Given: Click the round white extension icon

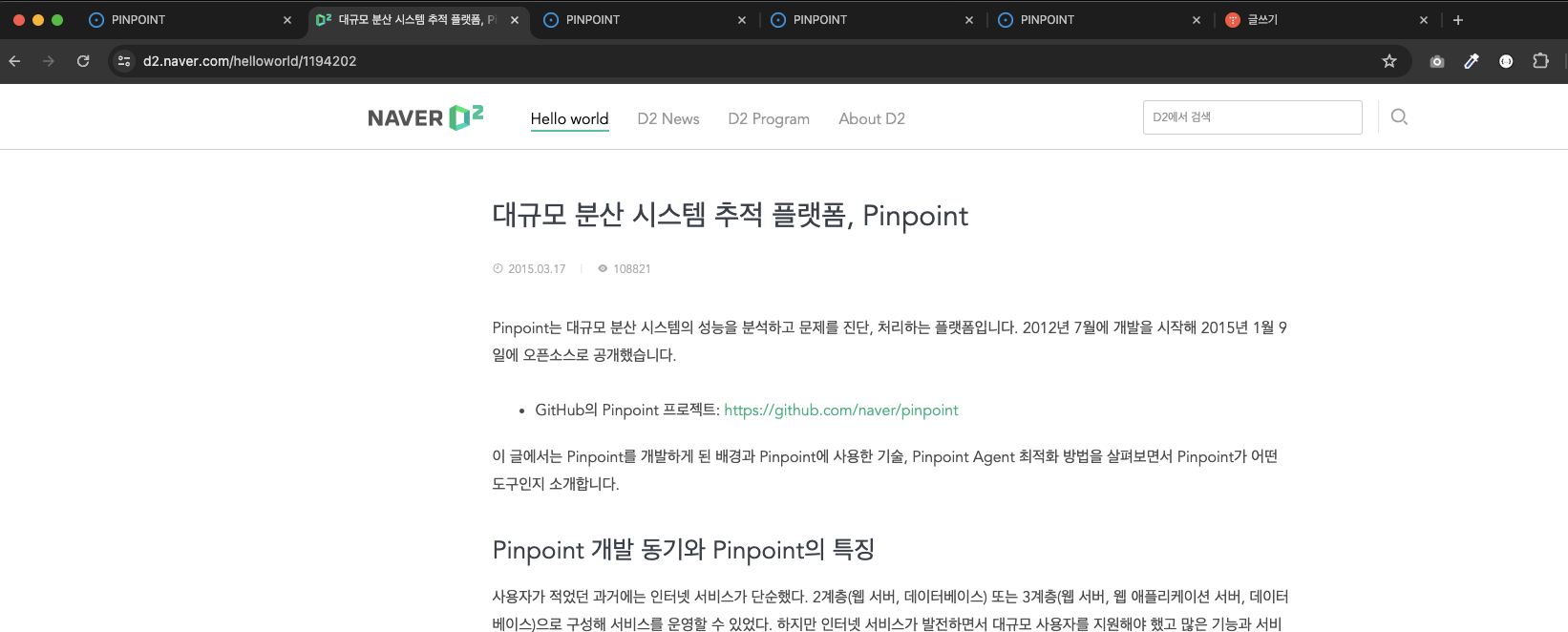Looking at the screenshot, I should [1506, 61].
